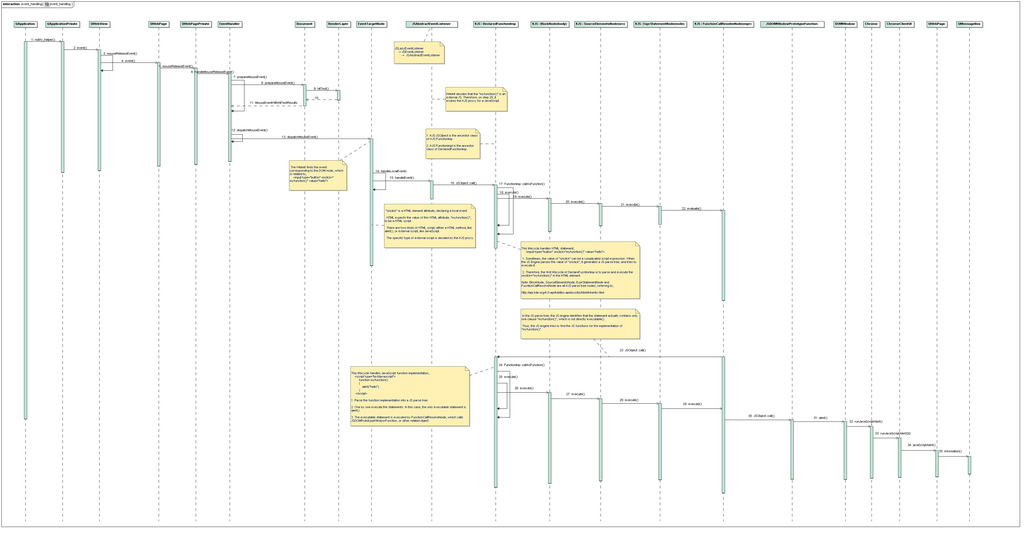1024x538 pixels.
Task: Click message label 1 notify_helper()
Action: 44,40
